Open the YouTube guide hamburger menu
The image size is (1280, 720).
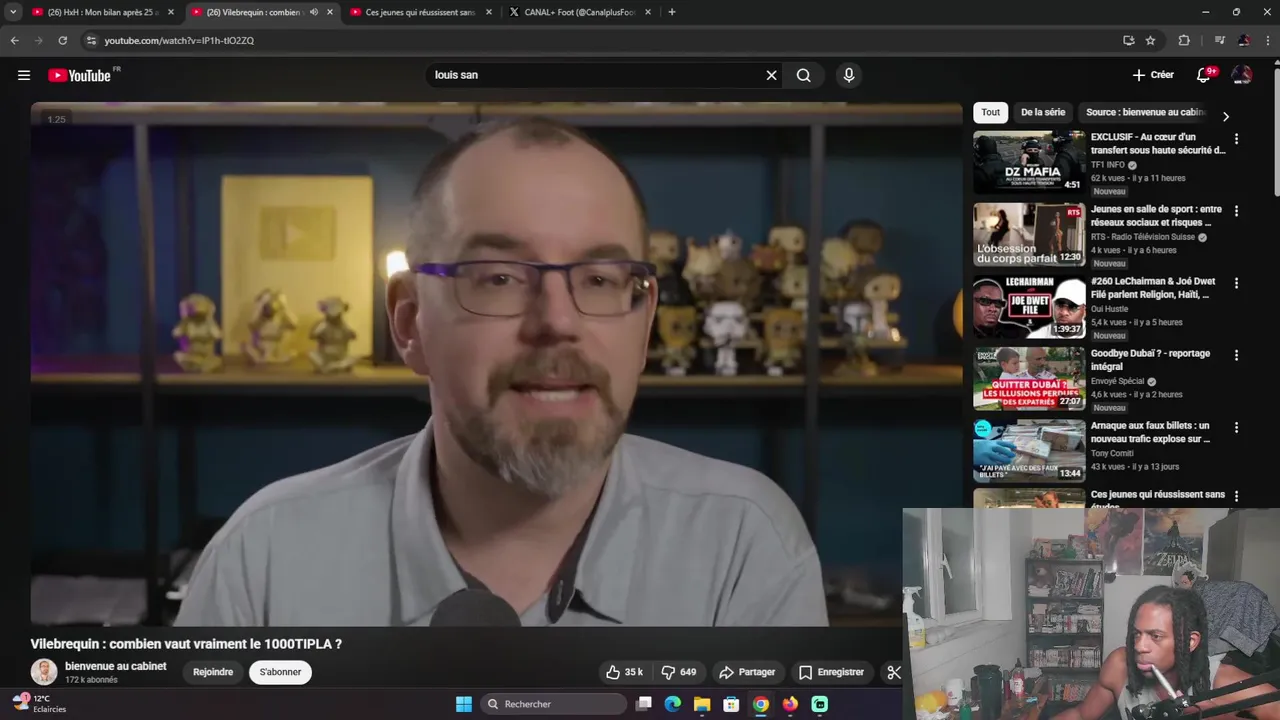[x=24, y=75]
